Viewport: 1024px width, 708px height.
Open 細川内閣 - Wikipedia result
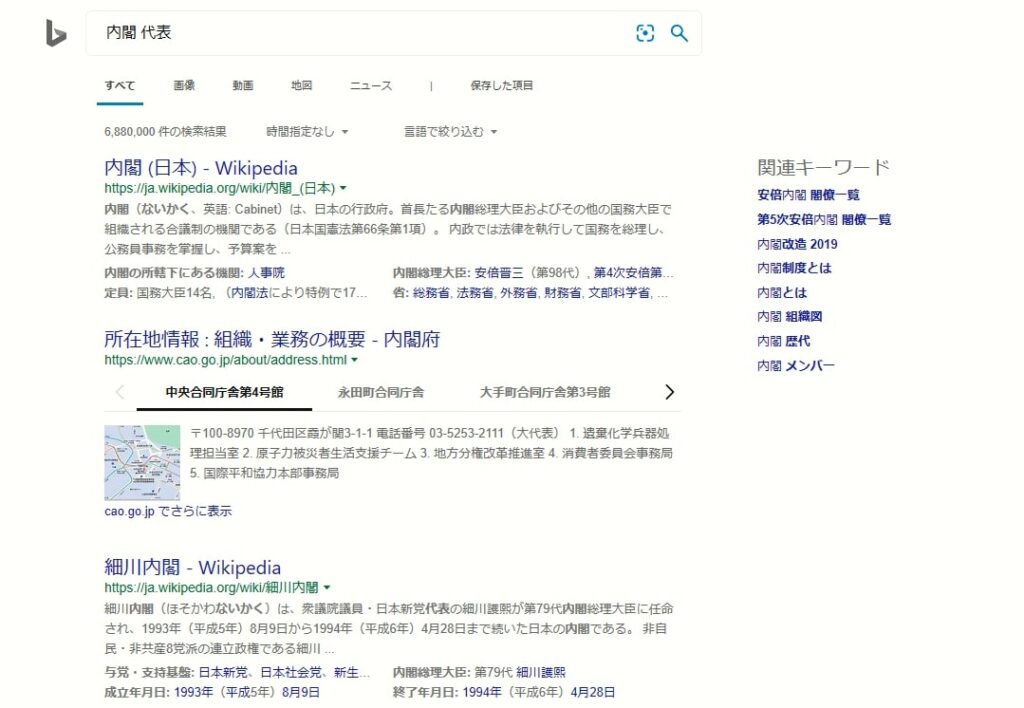coord(193,567)
